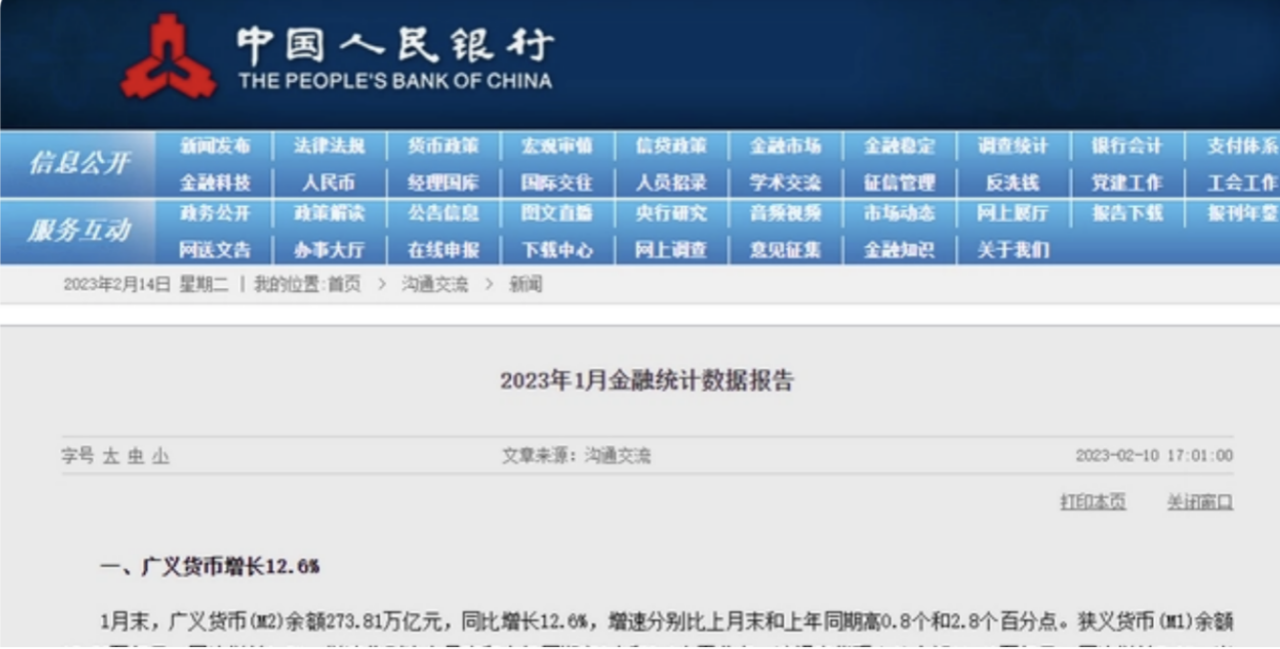Select large font size 大
The height and width of the screenshot is (649, 1280).
tap(113, 455)
